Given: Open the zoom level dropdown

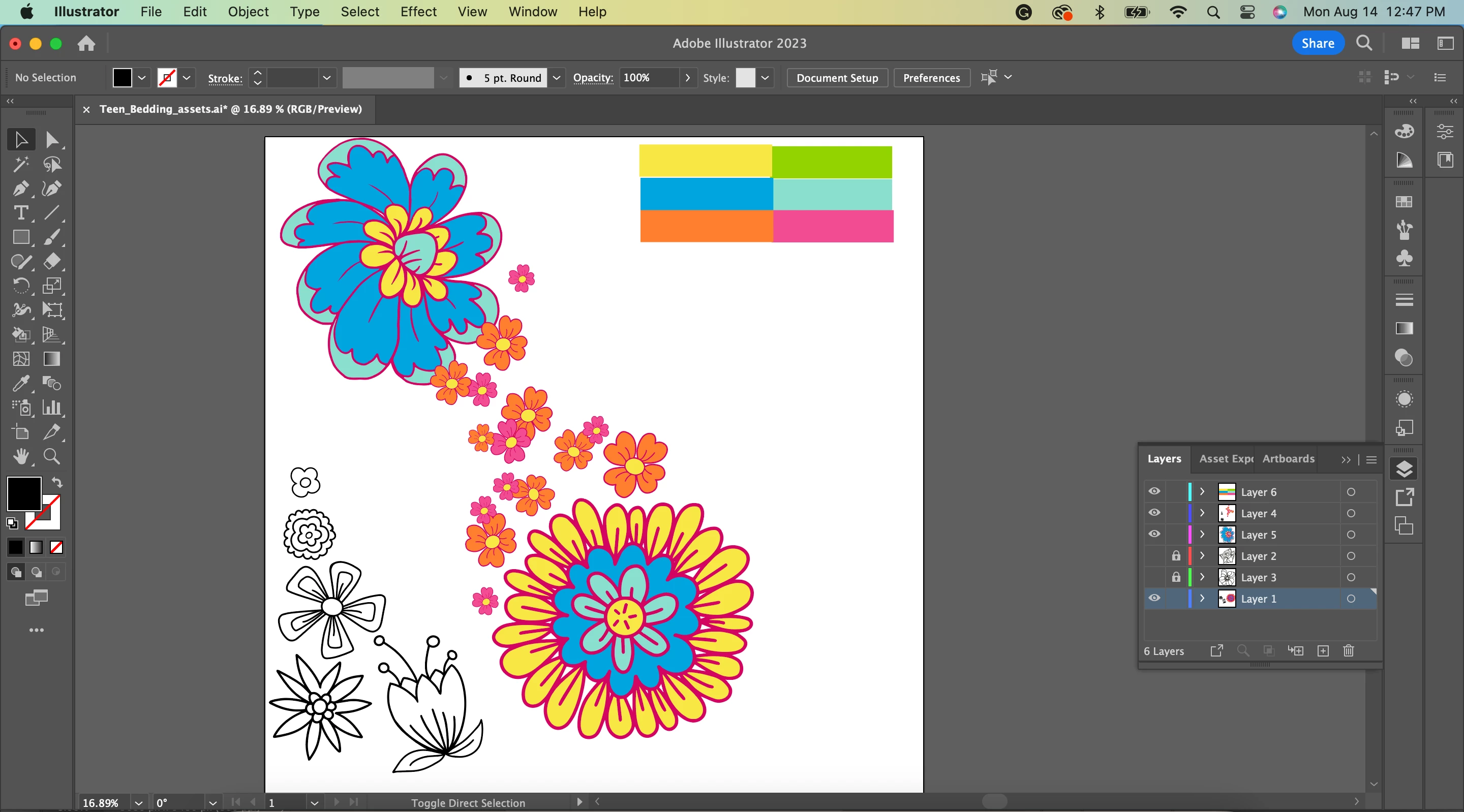Looking at the screenshot, I should click(138, 802).
